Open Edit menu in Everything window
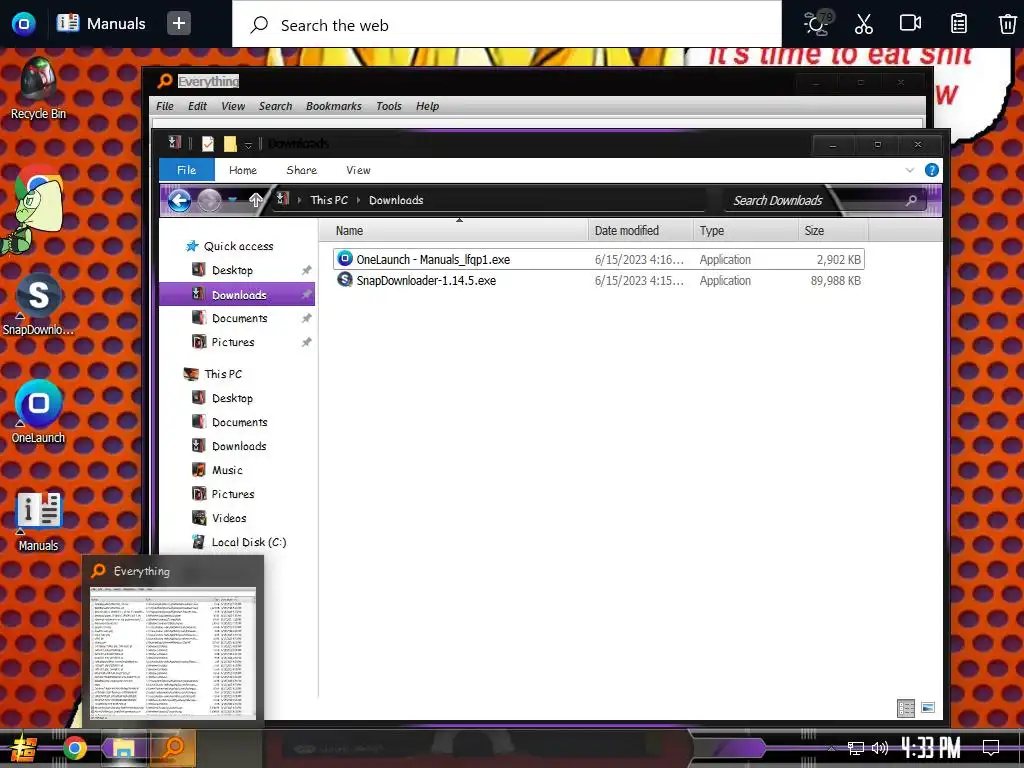The width and height of the screenshot is (1024, 768). click(x=197, y=106)
